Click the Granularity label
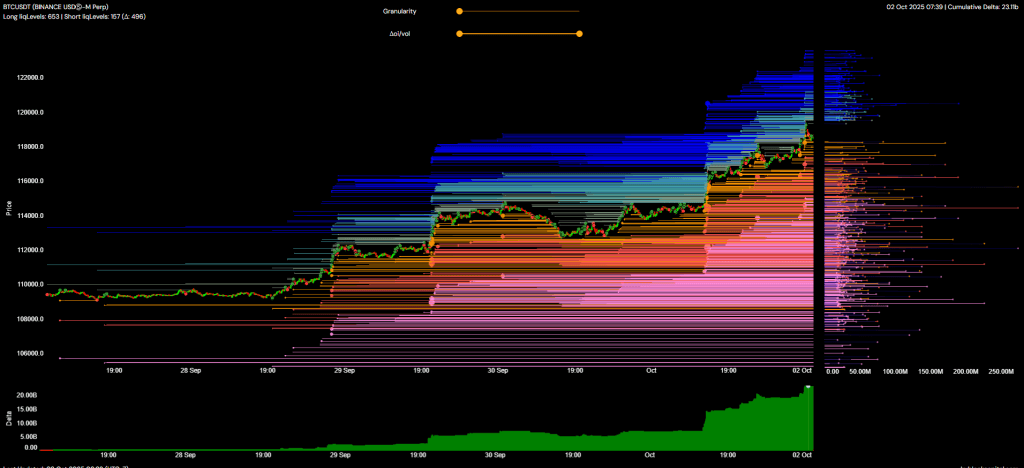This screenshot has width=1024, height=468. pyautogui.click(x=400, y=11)
